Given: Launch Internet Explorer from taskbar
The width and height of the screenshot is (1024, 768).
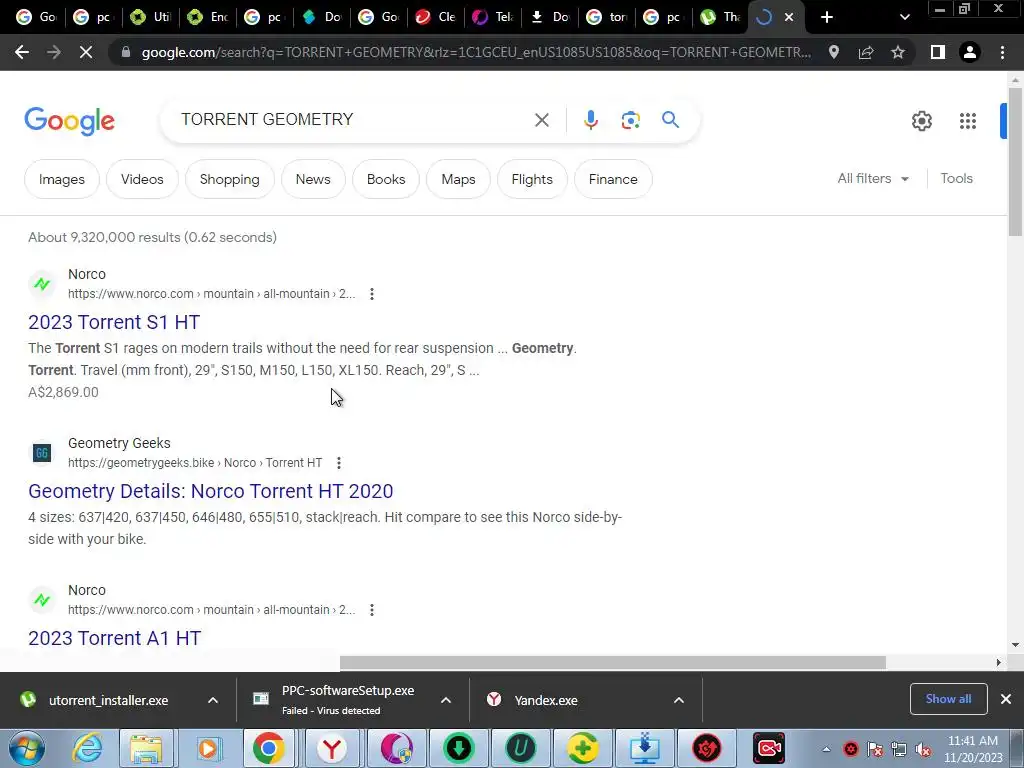Looking at the screenshot, I should pos(87,748).
